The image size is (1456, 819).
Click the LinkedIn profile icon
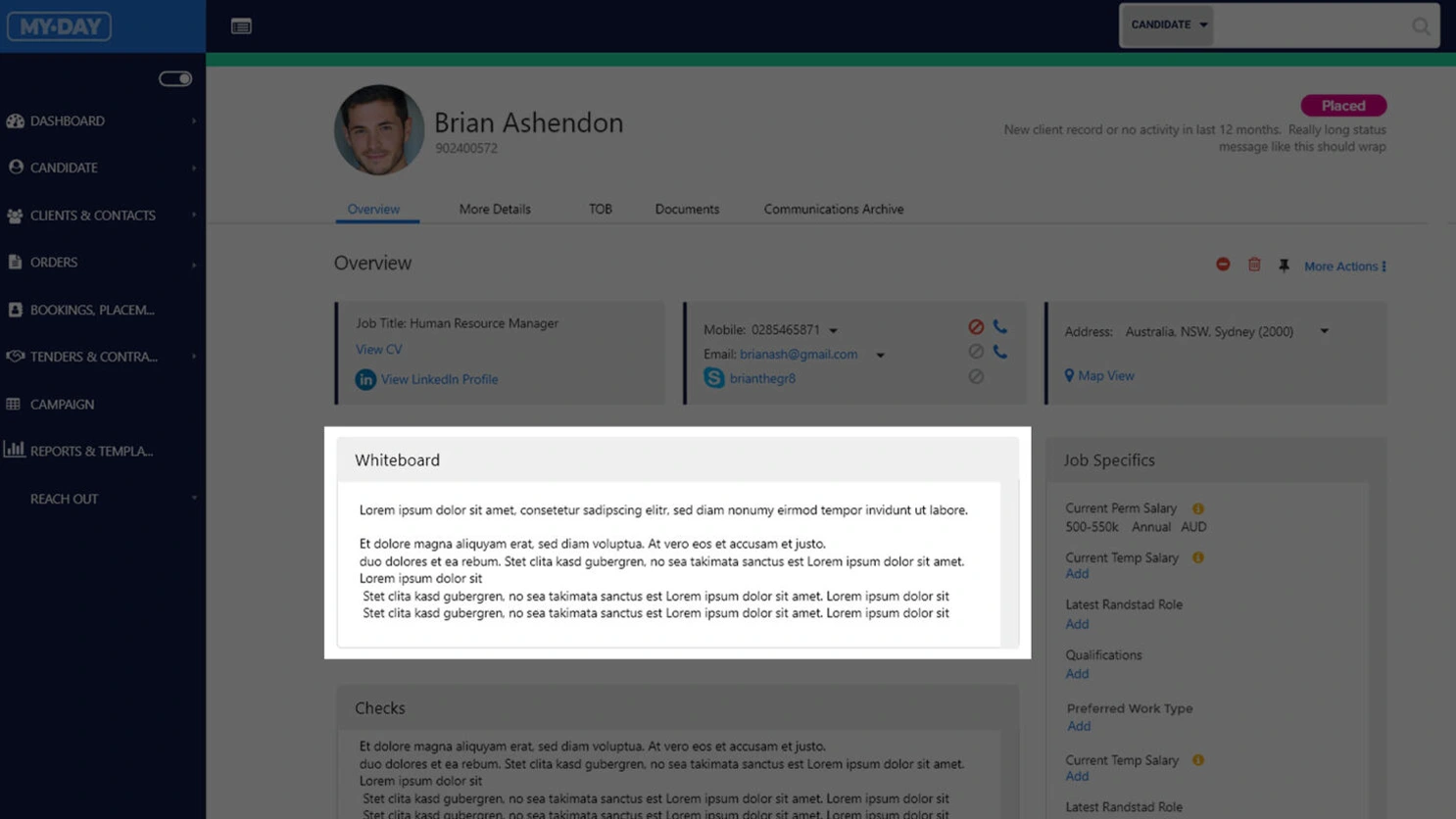(x=365, y=379)
